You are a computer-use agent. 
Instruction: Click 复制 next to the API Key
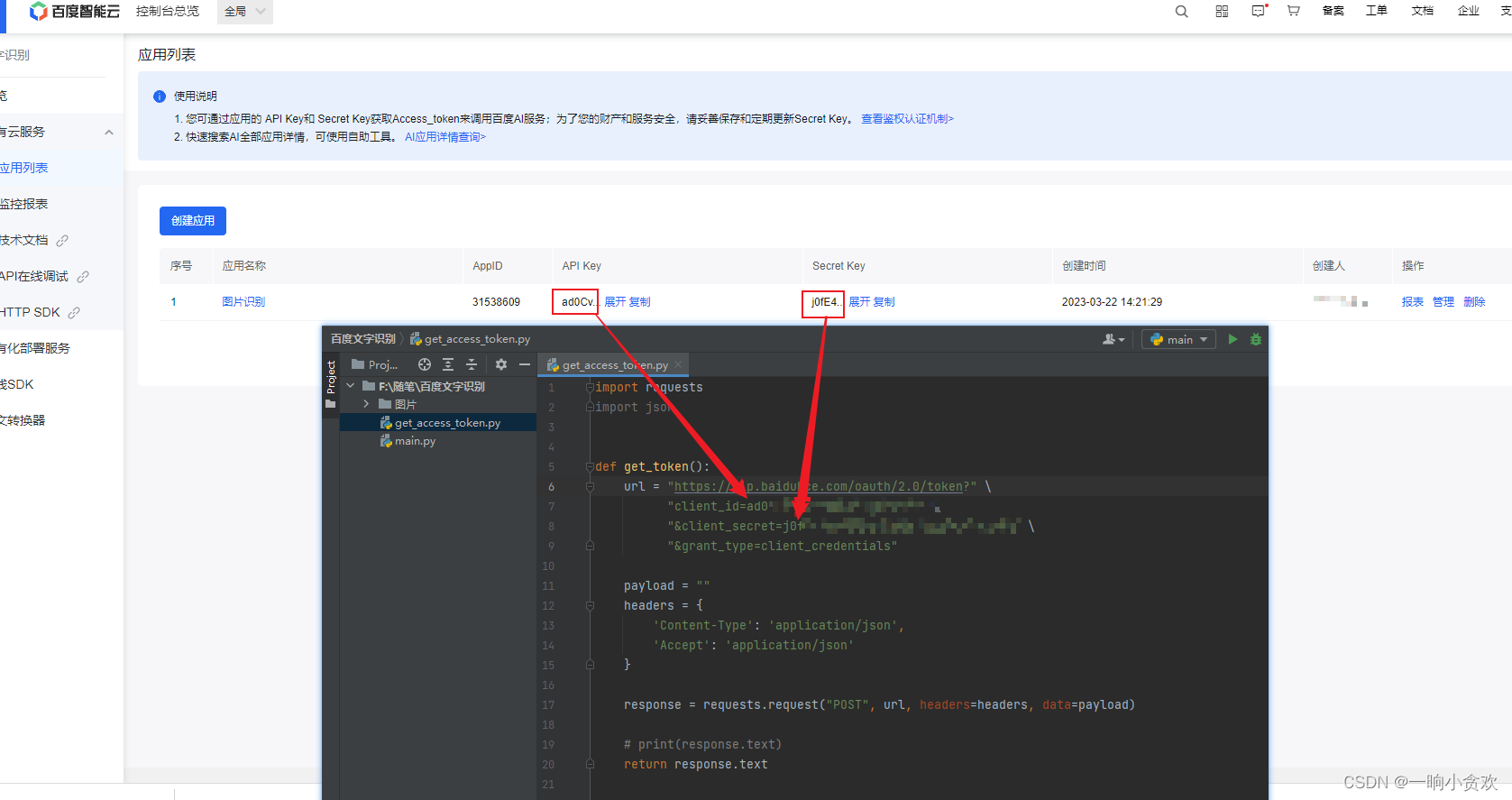point(639,302)
